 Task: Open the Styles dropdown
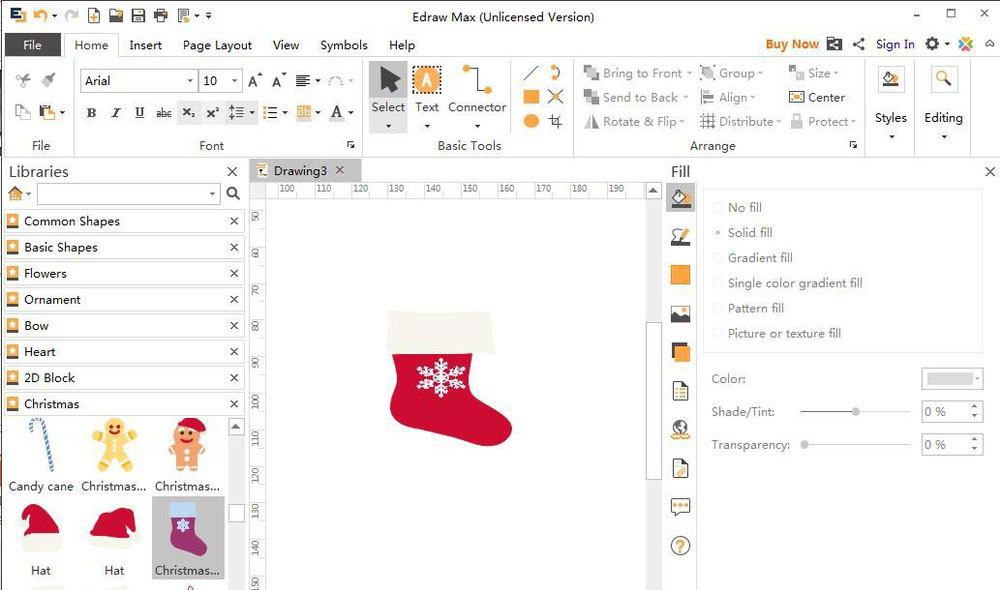pyautogui.click(x=890, y=126)
